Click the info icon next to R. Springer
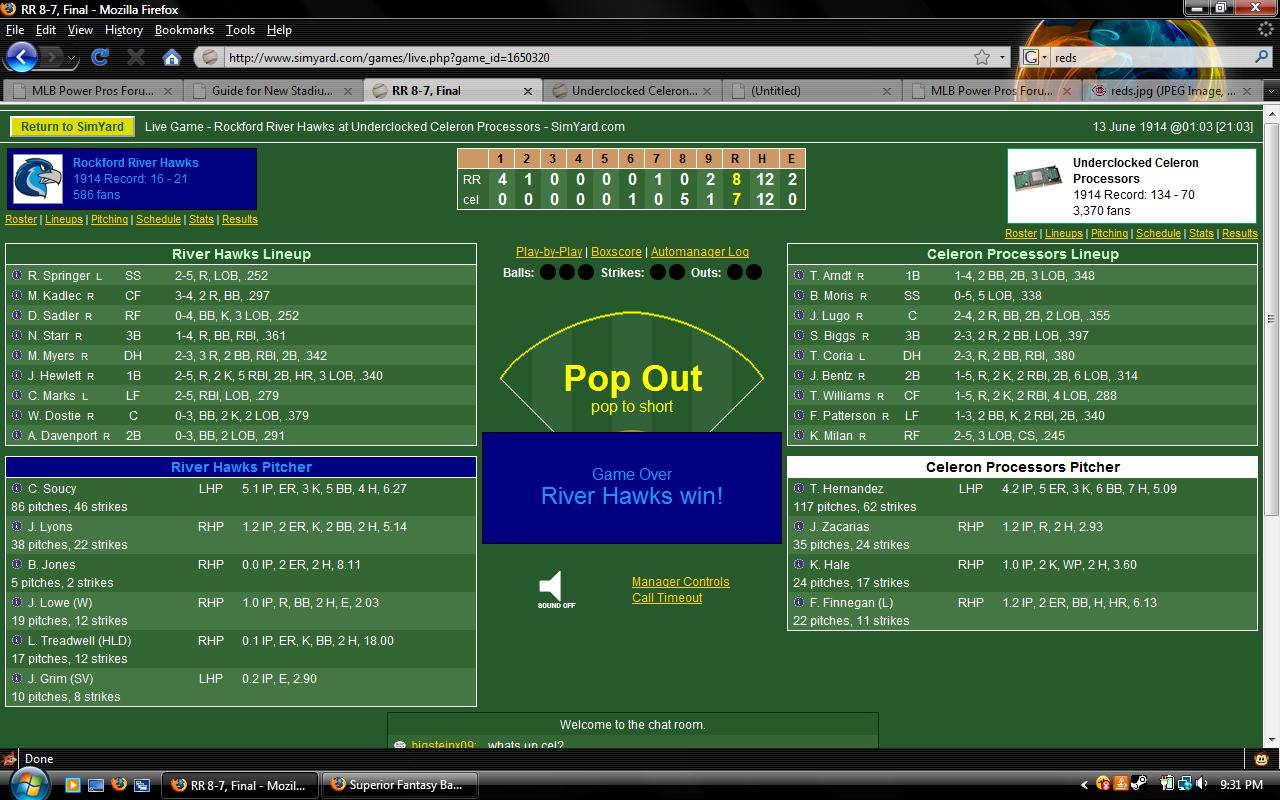The image size is (1280, 800). (17, 275)
